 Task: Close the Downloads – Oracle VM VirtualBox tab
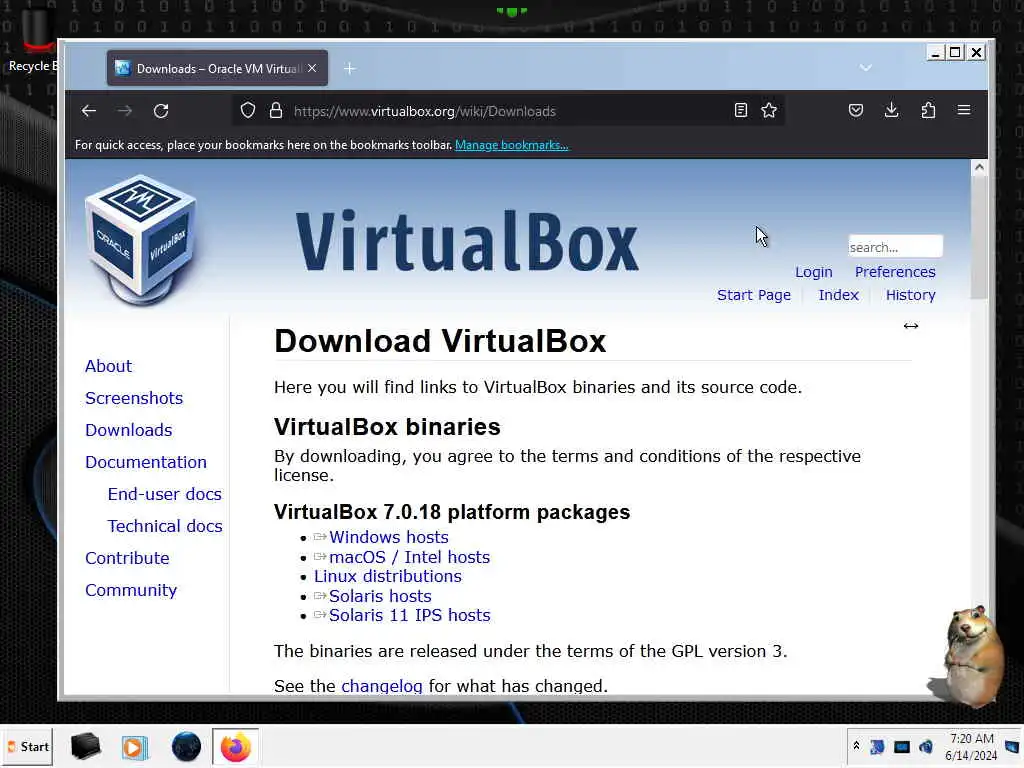(x=312, y=68)
